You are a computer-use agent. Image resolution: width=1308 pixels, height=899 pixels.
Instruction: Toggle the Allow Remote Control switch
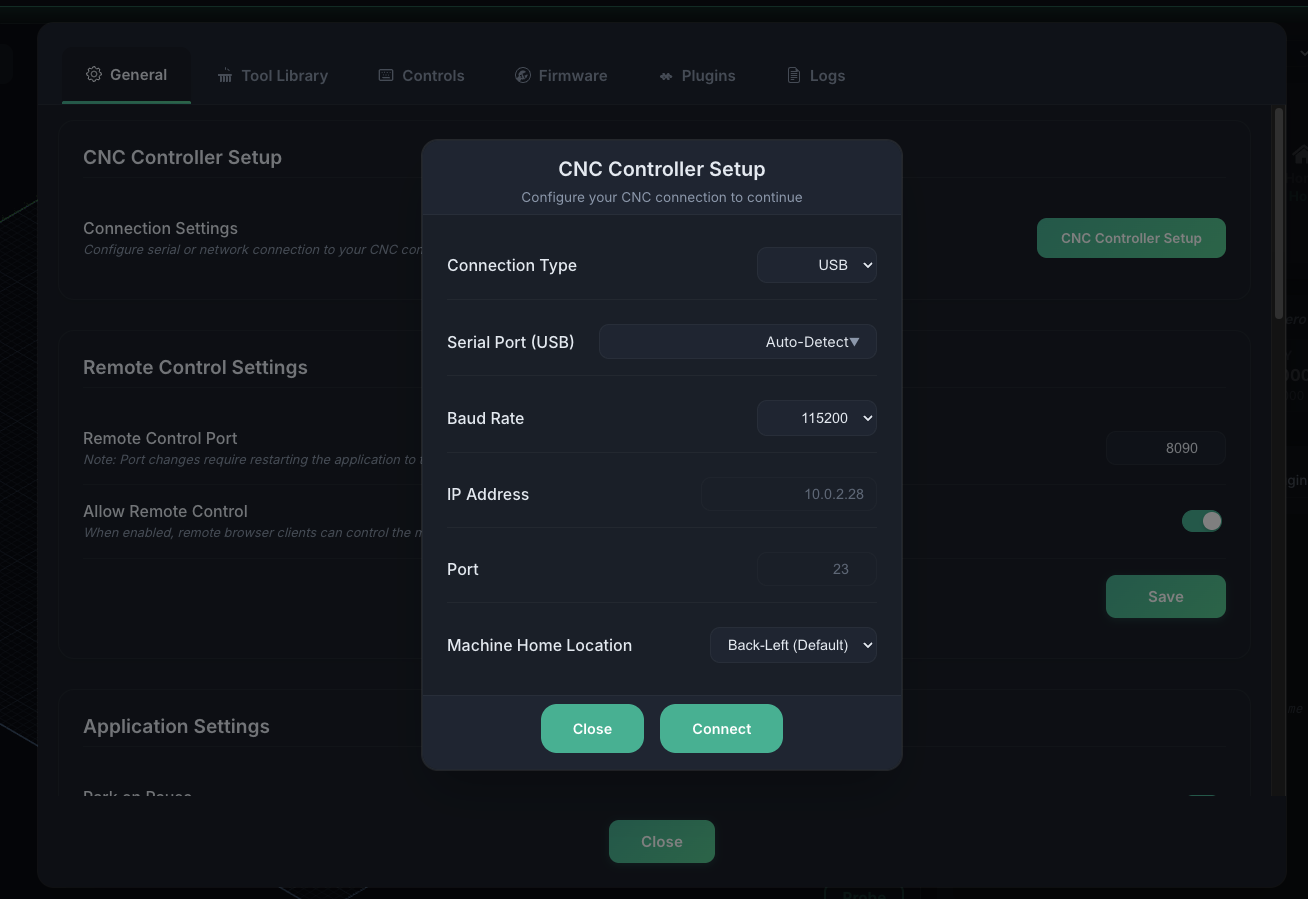click(1202, 521)
